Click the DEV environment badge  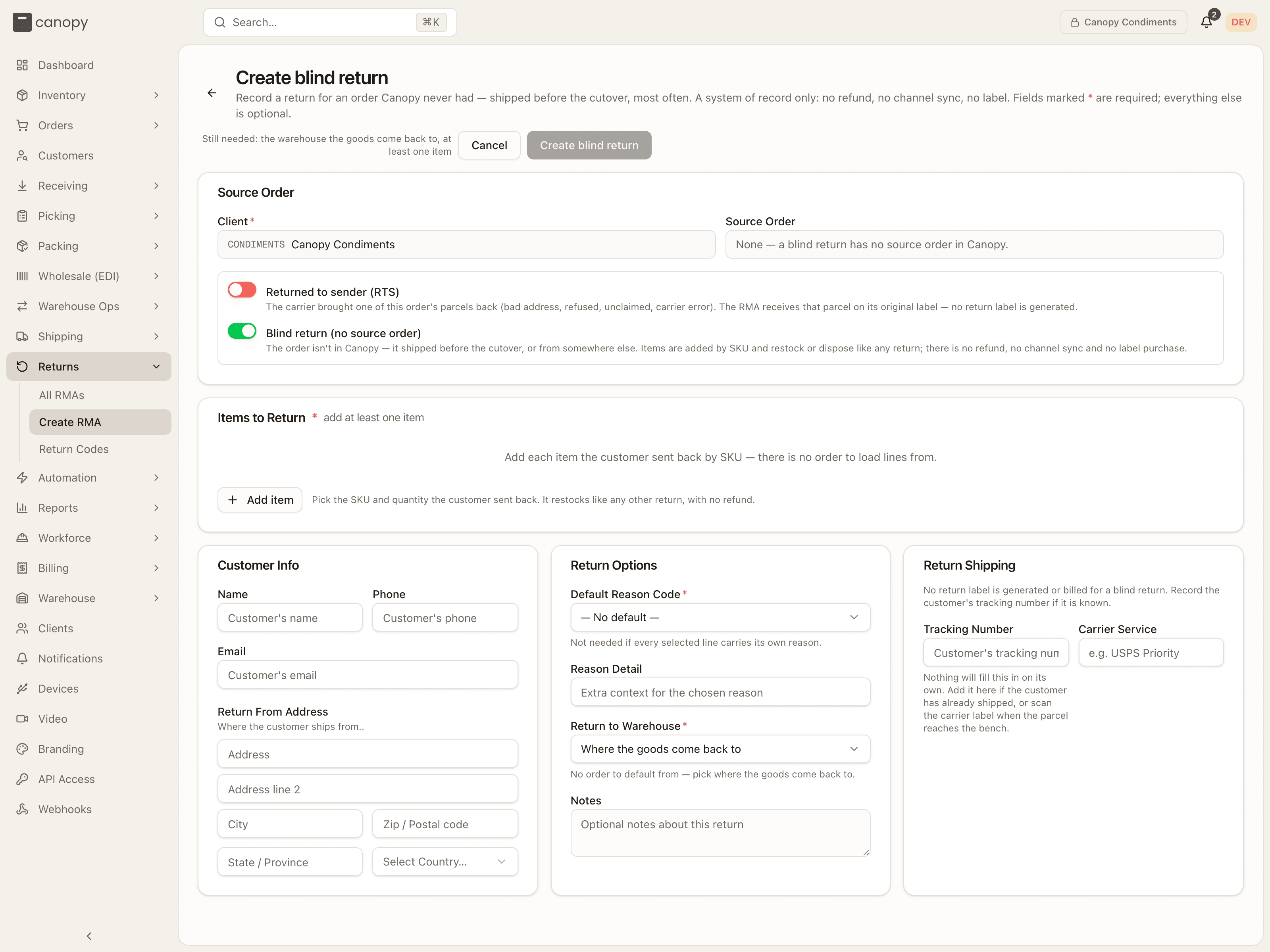[1241, 22]
